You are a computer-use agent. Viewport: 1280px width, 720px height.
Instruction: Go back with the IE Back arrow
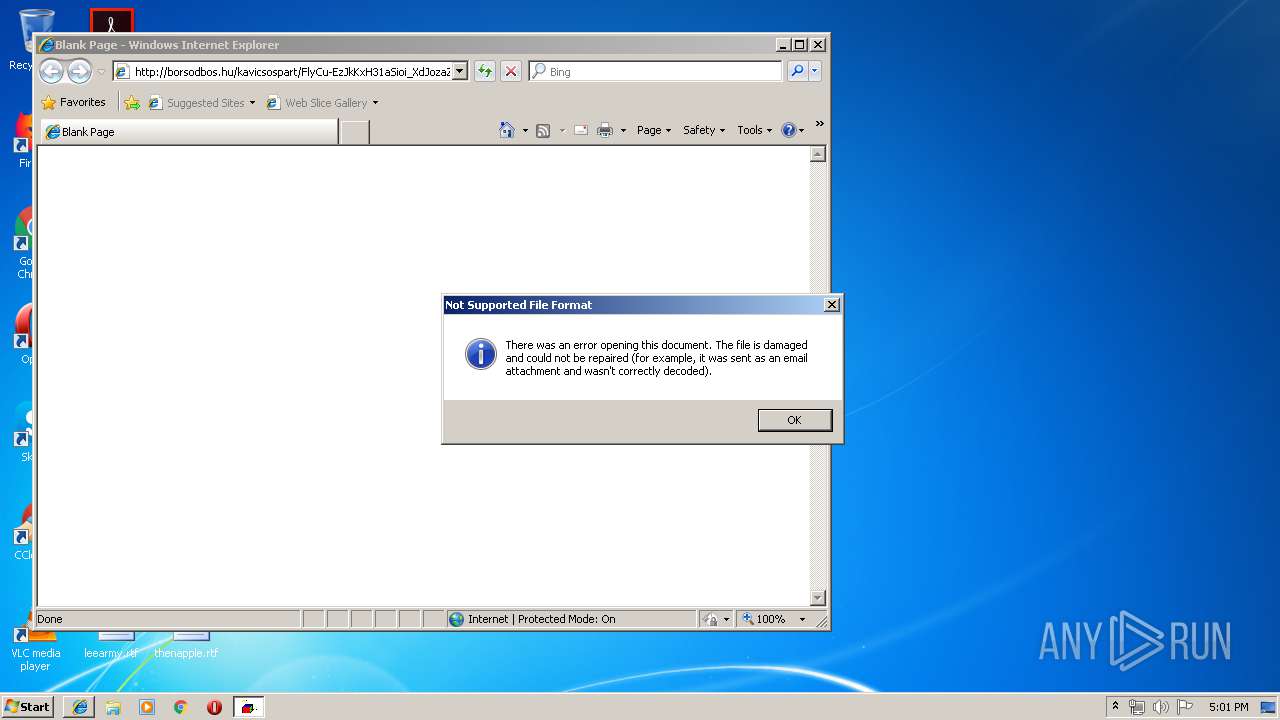[51, 71]
